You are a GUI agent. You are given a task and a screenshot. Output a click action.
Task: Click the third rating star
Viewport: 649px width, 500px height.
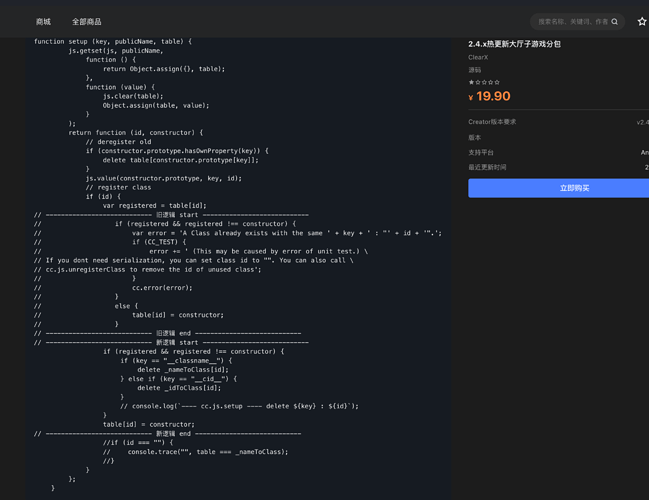[x=484, y=83]
